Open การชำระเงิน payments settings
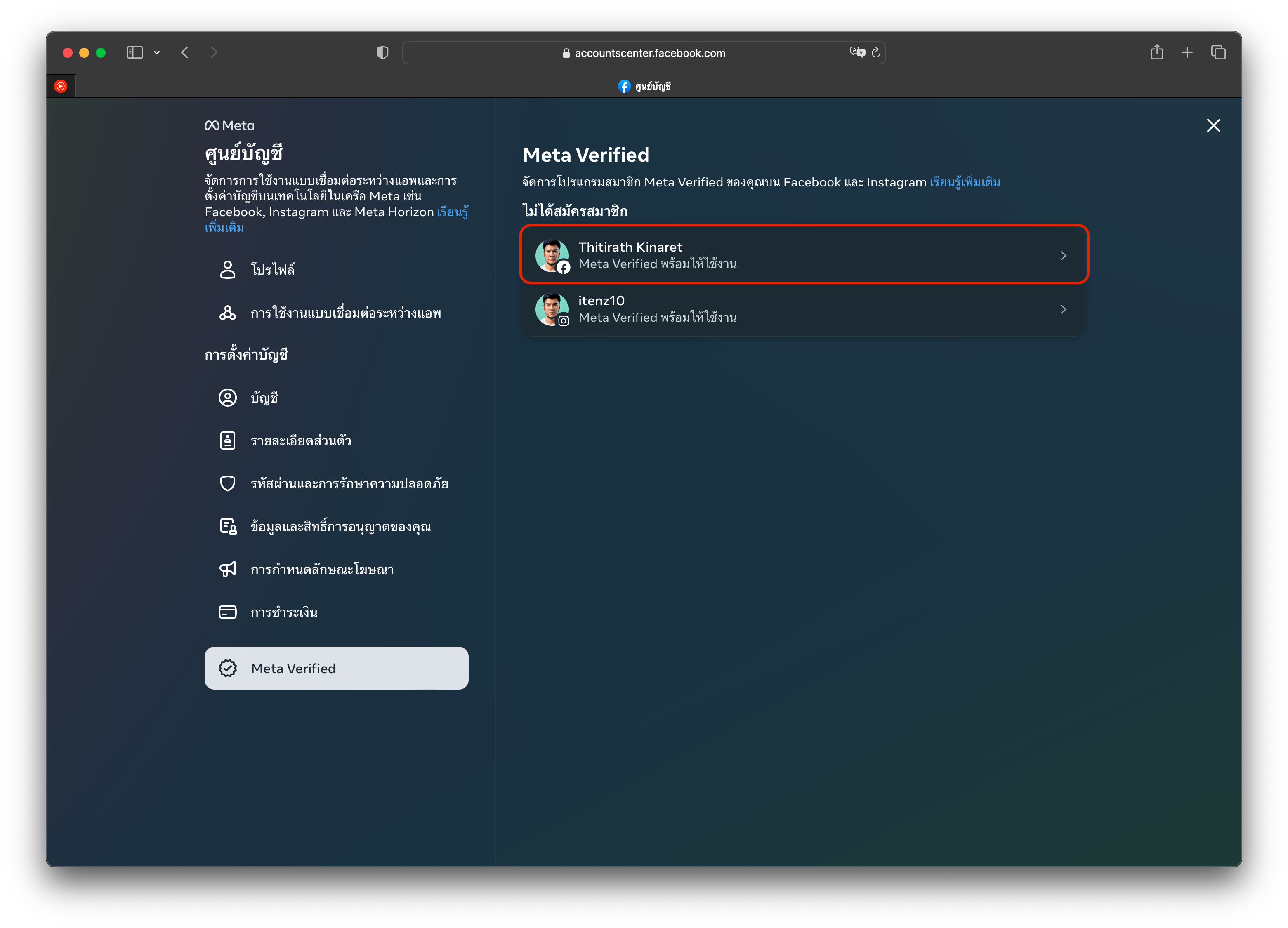Screen dimensions: 1288x928 click(283, 612)
